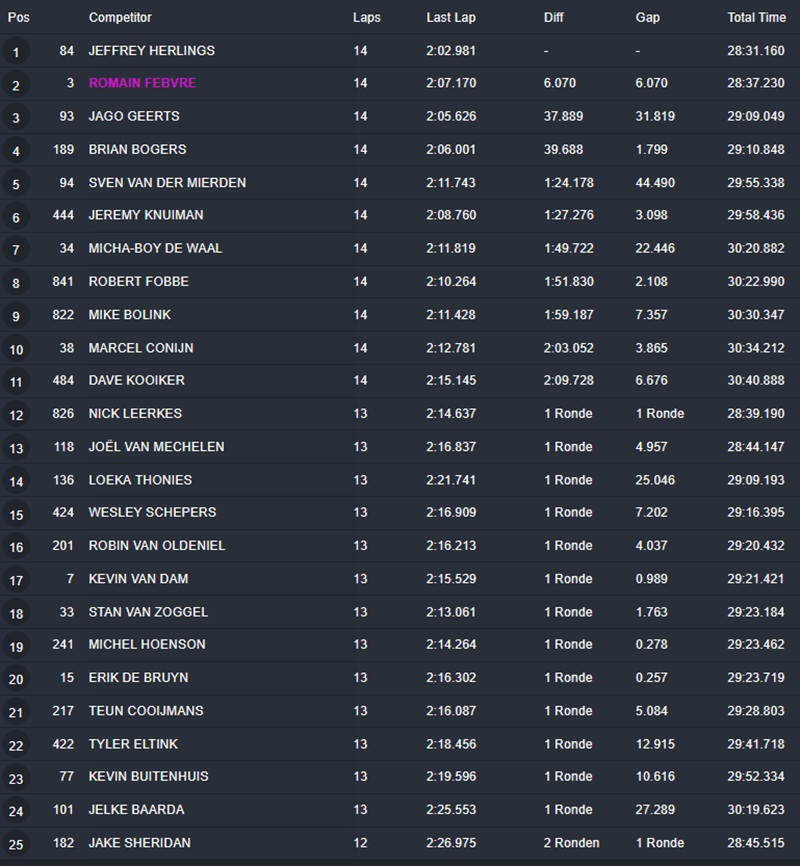Click the Diff column header
The width and height of the screenshot is (800, 866).
(x=554, y=18)
